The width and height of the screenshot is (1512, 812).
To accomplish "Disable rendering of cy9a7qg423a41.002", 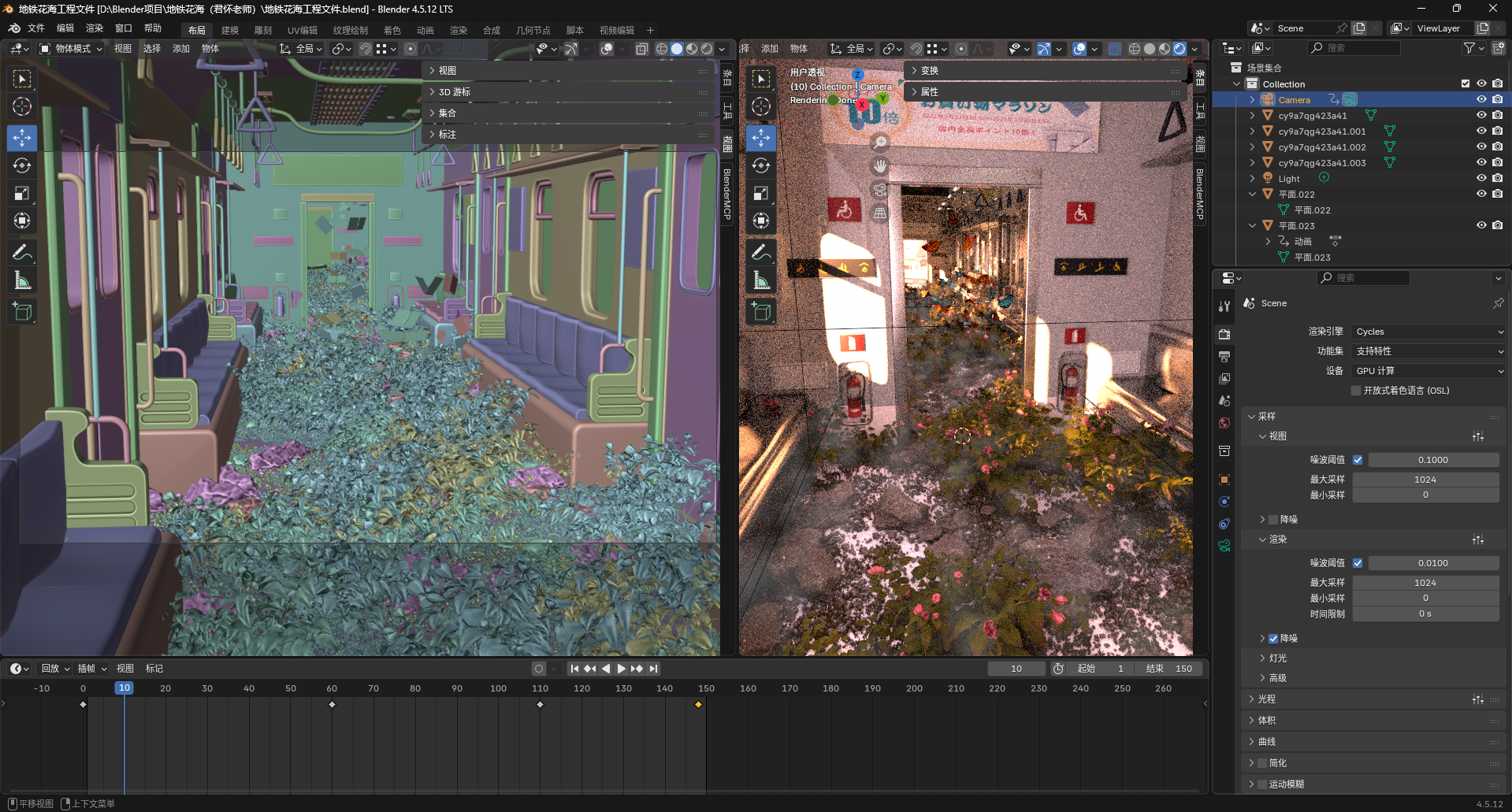I will coord(1497,147).
